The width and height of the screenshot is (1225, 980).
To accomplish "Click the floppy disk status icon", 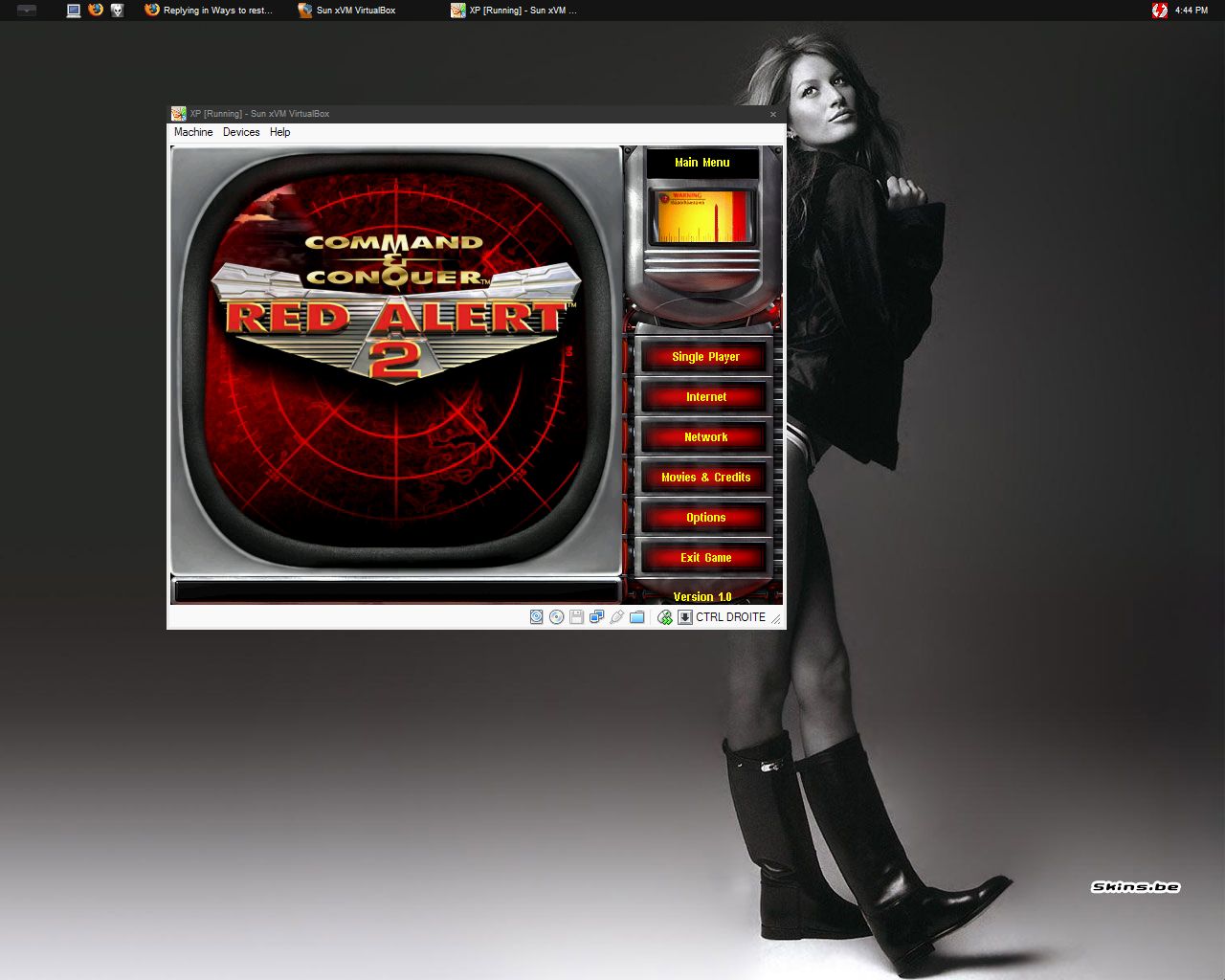I will click(576, 617).
